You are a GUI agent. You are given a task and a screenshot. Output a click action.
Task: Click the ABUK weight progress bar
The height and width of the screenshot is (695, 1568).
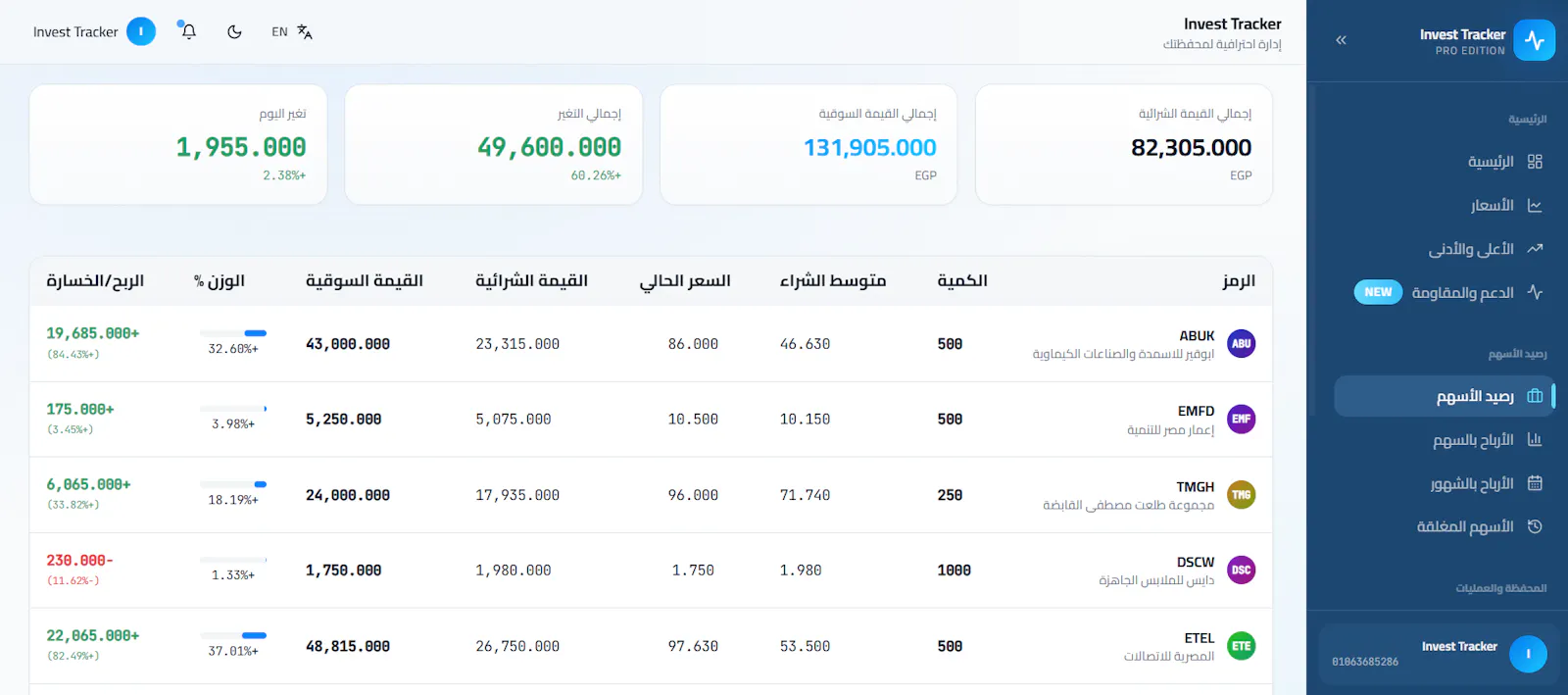pos(233,333)
